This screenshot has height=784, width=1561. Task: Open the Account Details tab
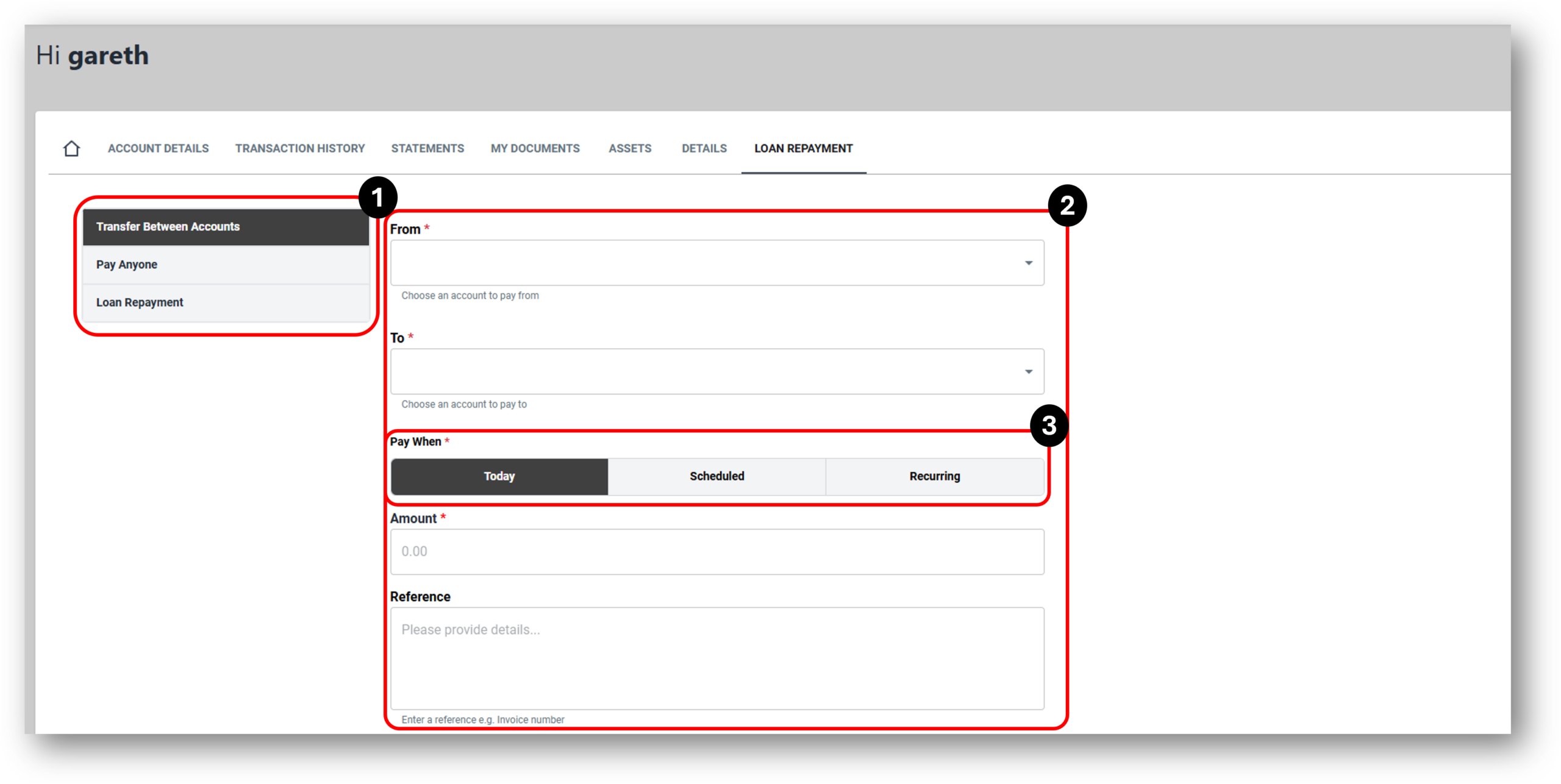tap(157, 148)
